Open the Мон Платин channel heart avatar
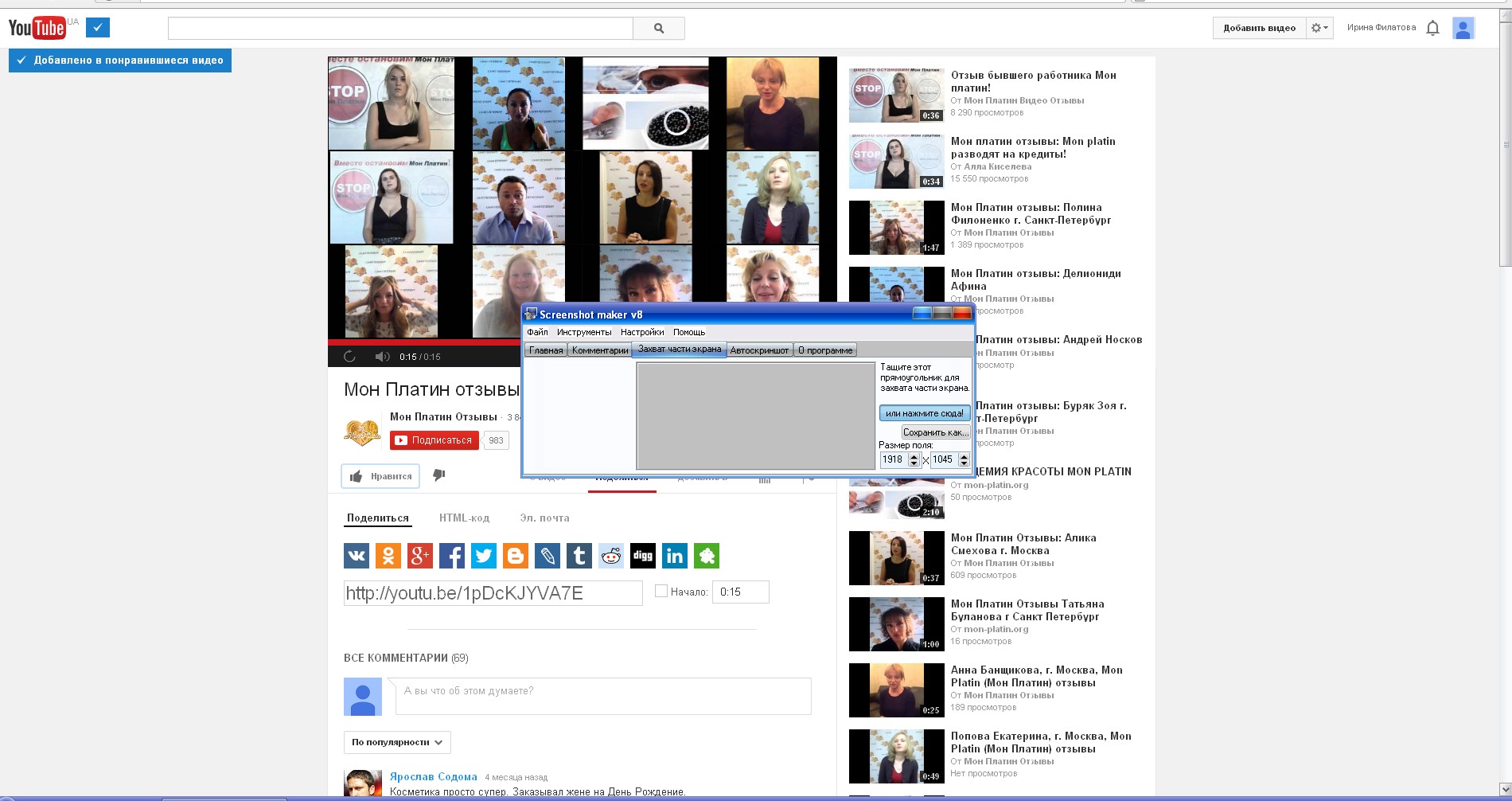This screenshot has width=1512, height=801. [x=362, y=432]
